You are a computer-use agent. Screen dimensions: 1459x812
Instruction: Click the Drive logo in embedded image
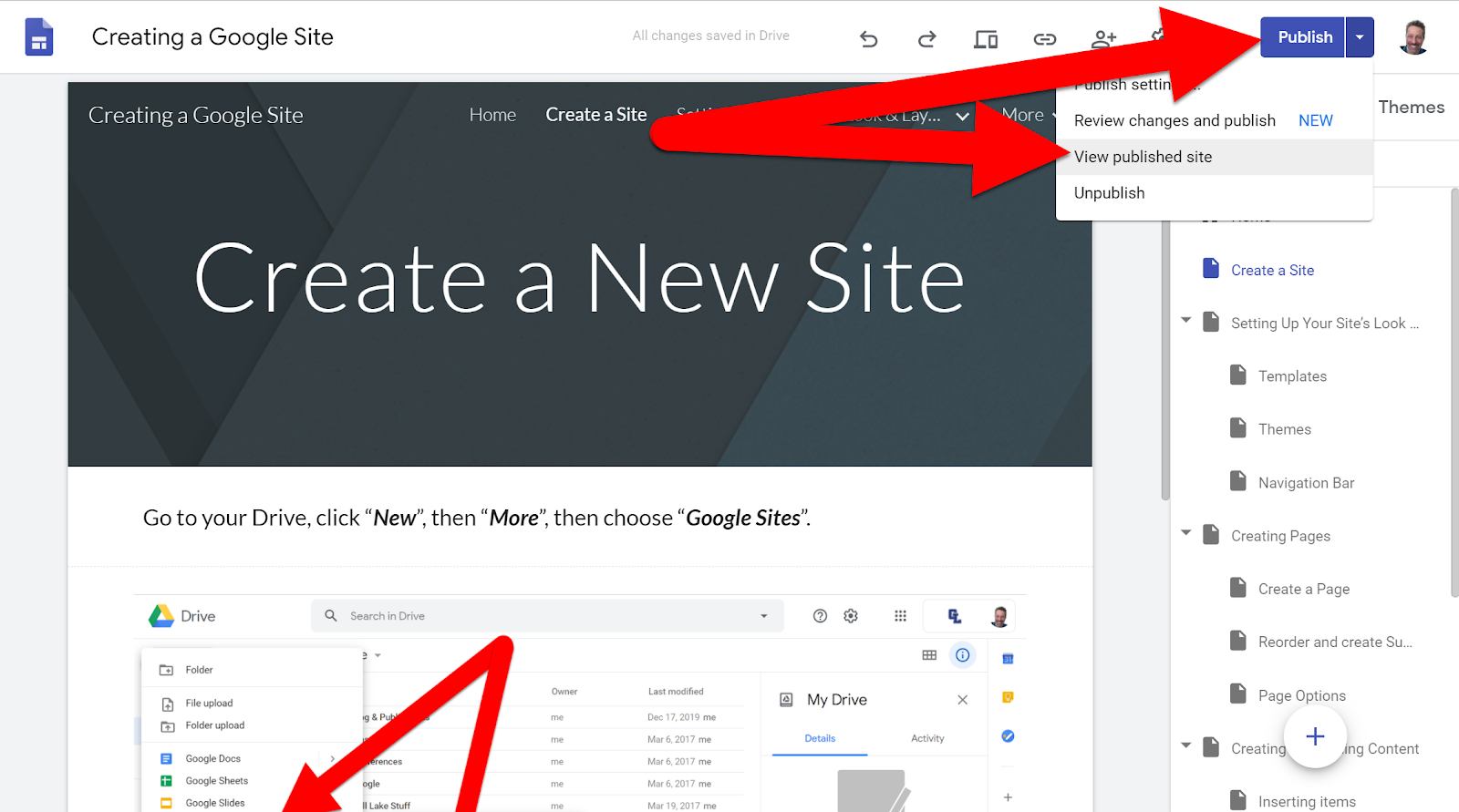click(161, 616)
